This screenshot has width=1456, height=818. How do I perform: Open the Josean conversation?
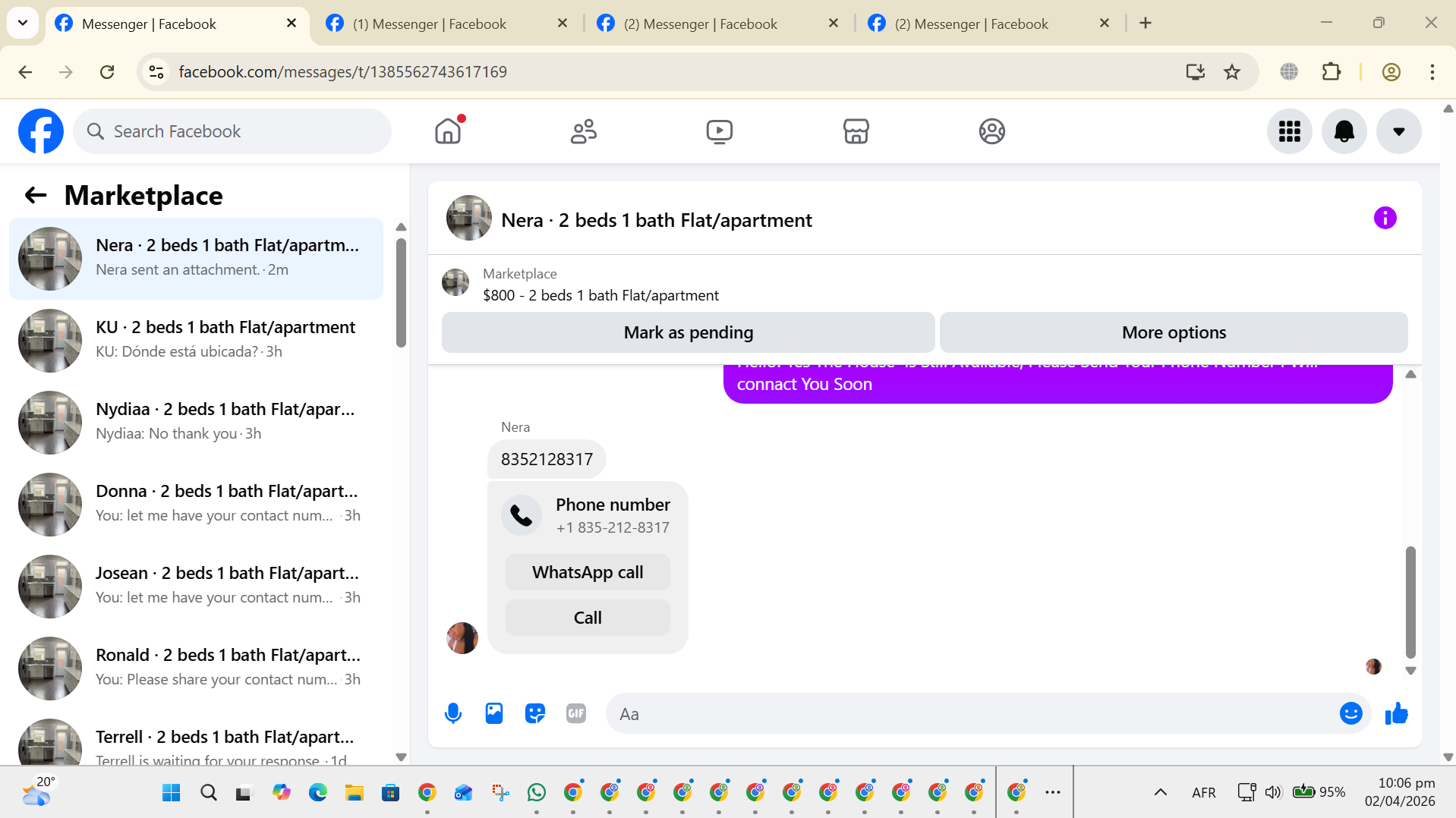point(196,587)
